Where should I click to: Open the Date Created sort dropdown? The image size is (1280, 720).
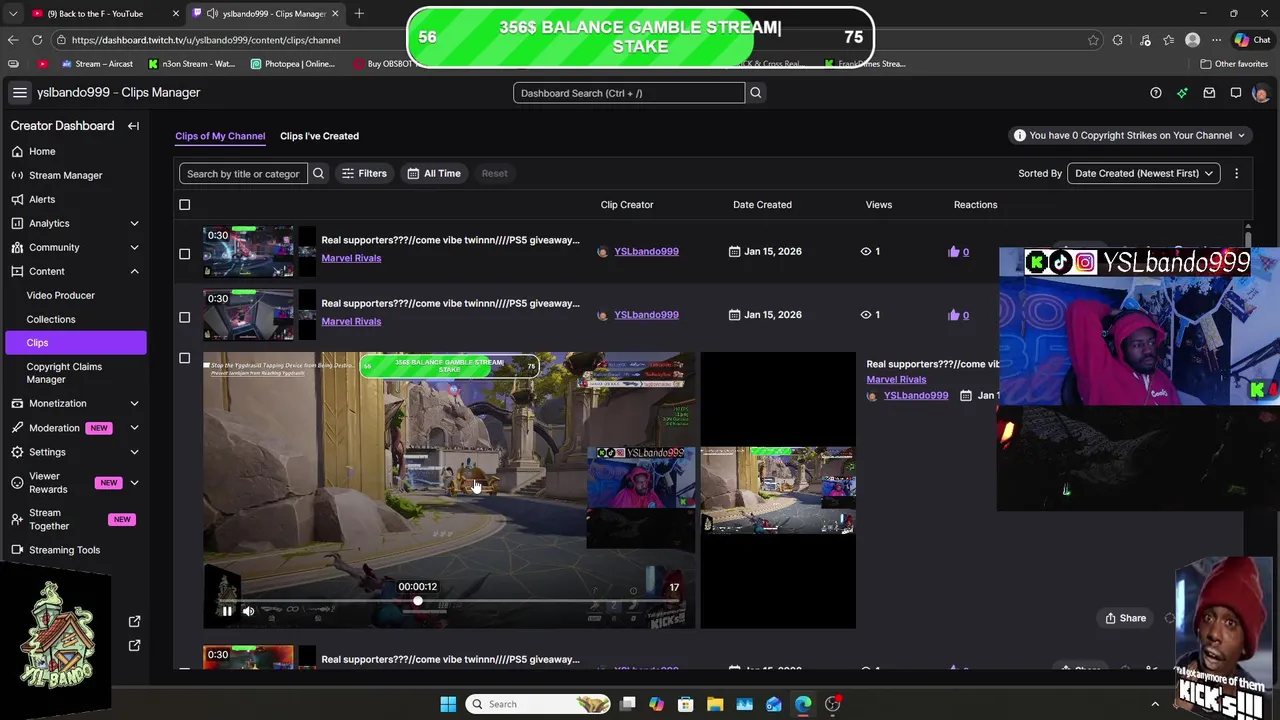click(x=1143, y=173)
